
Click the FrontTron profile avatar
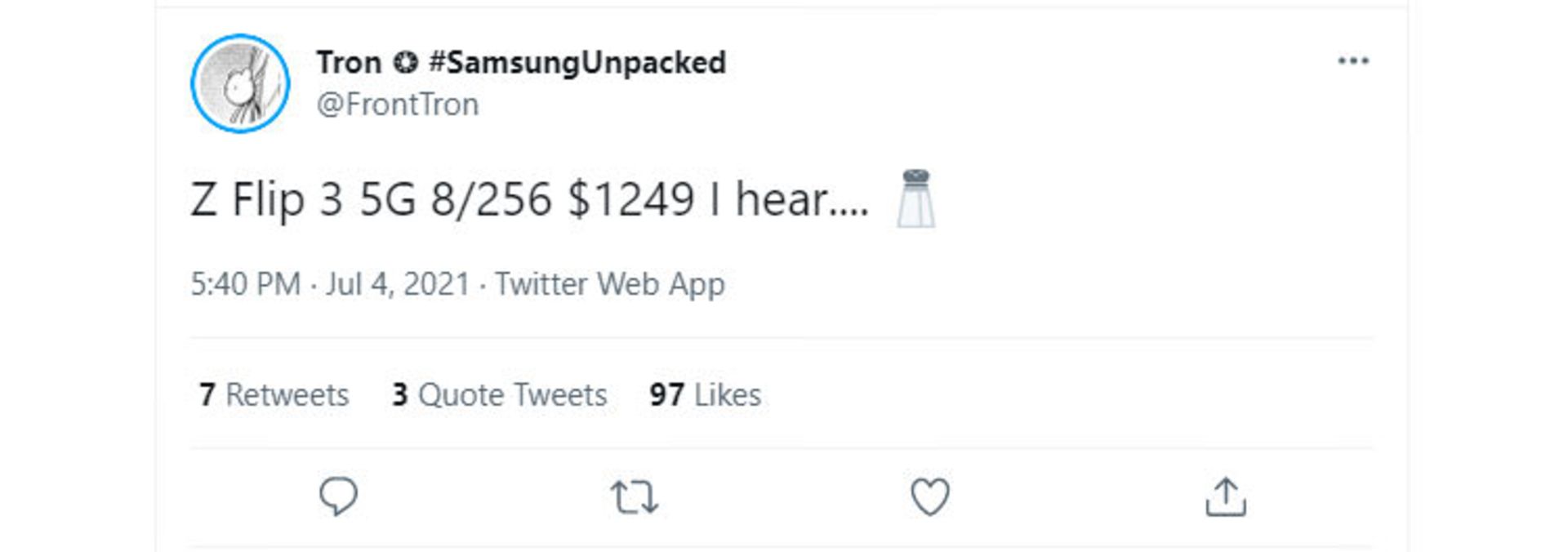[x=240, y=83]
